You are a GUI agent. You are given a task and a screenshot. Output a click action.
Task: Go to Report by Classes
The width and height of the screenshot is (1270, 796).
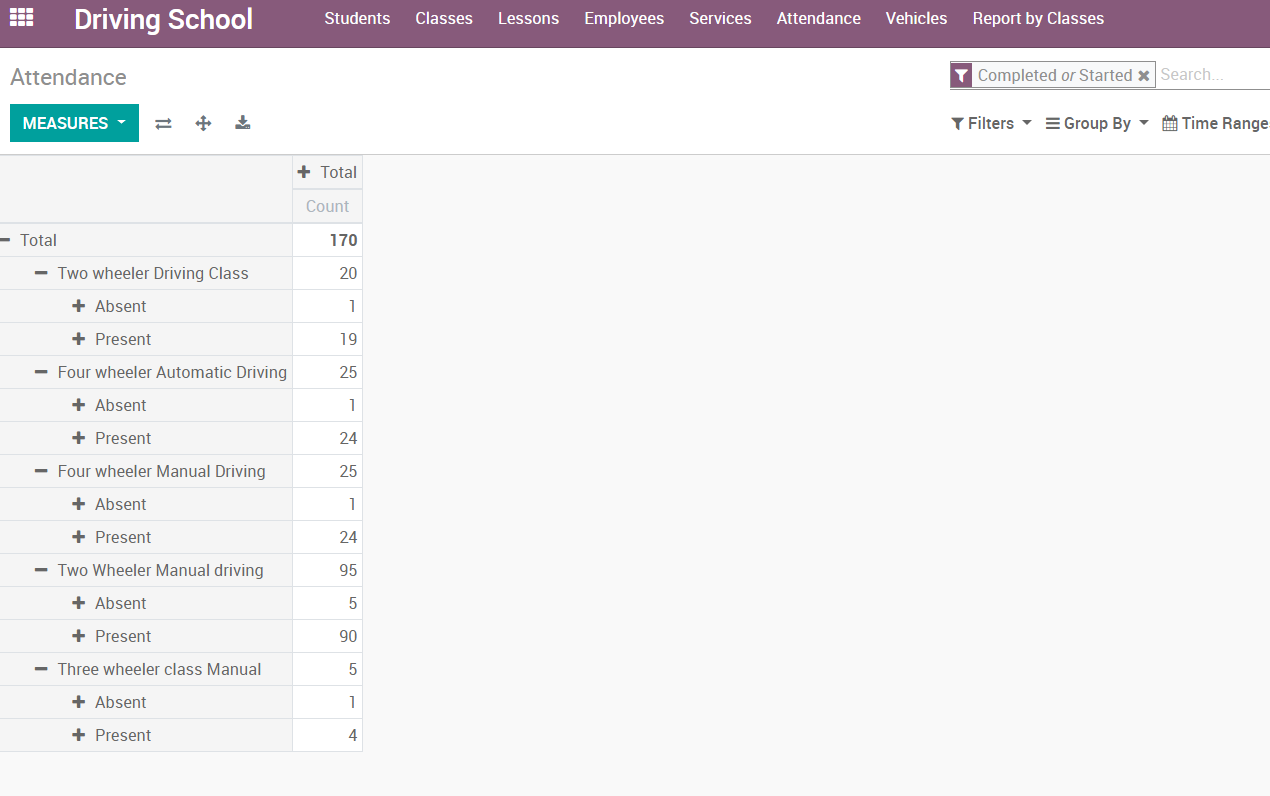pos(1038,18)
